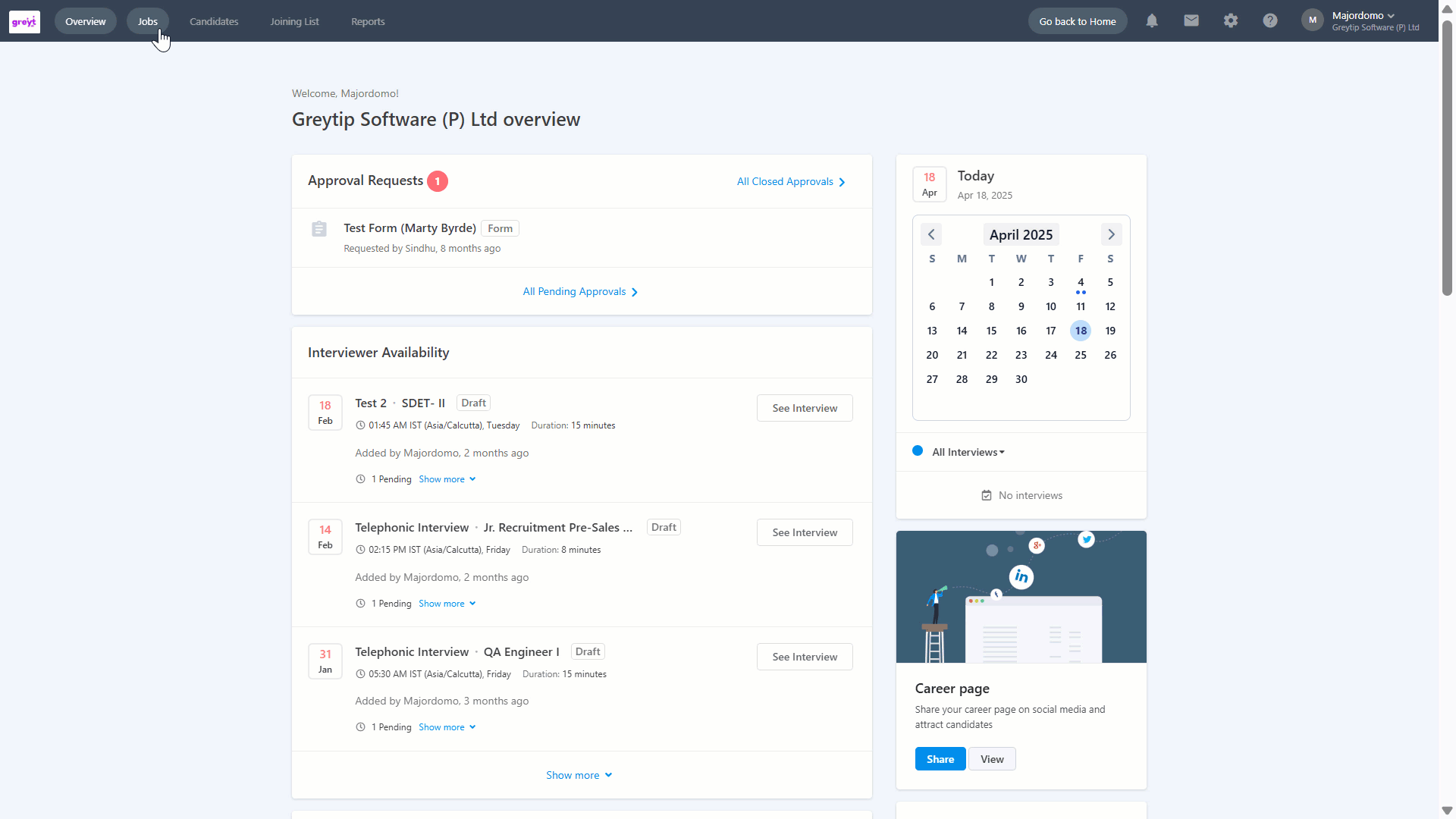Viewport: 1456px width, 819px height.
Task: View the career page
Action: click(x=992, y=759)
